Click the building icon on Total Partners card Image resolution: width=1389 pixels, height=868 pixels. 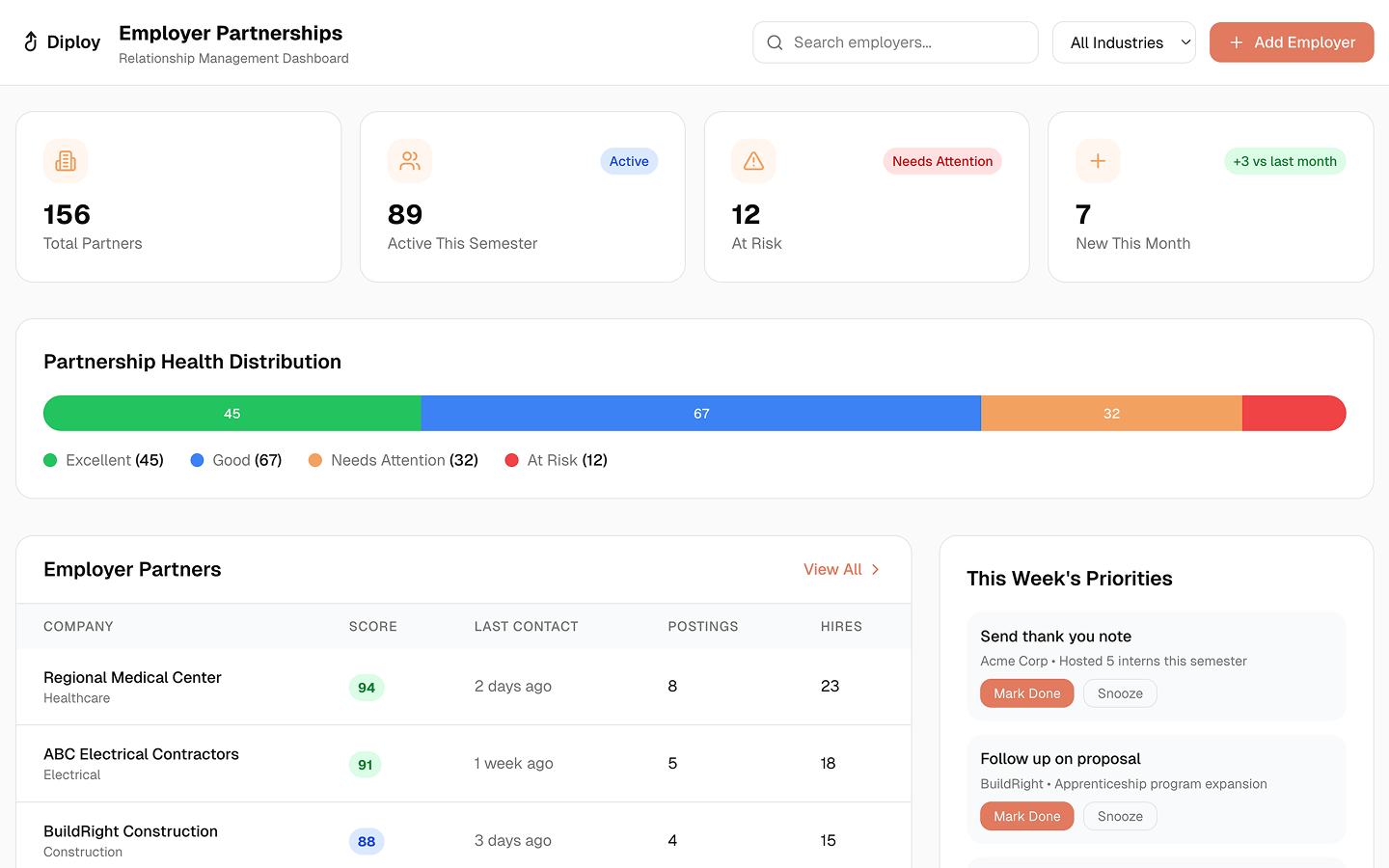tap(66, 161)
